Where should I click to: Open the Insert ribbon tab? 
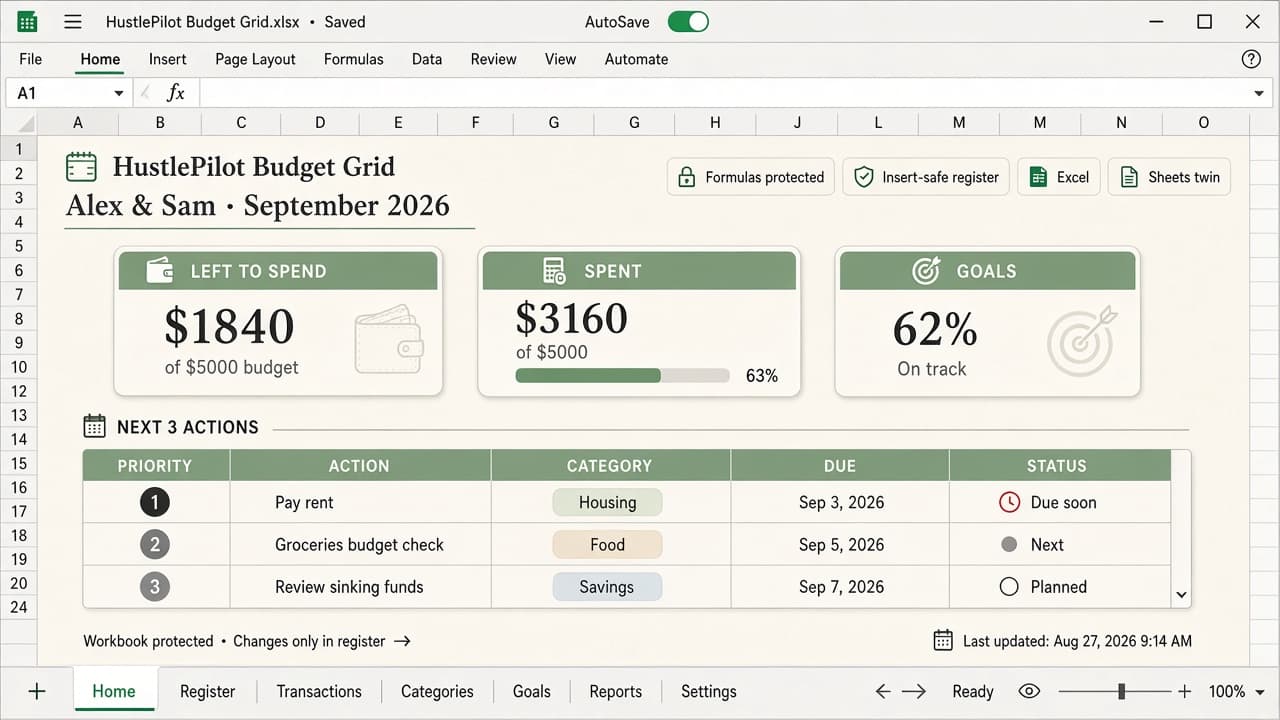pos(168,59)
